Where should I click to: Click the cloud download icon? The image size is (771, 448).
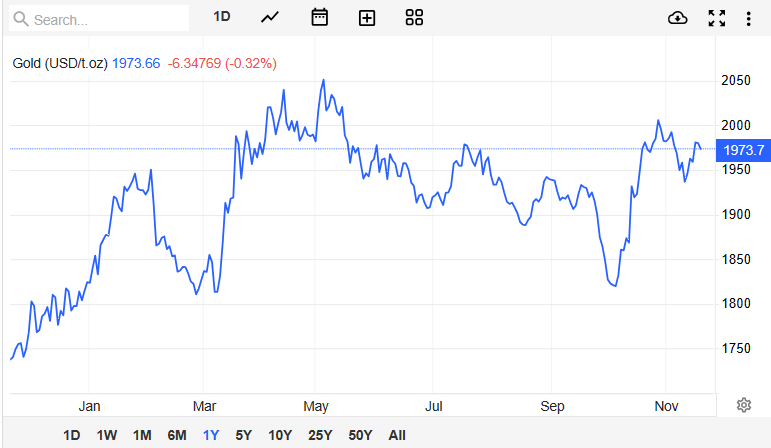click(x=678, y=18)
